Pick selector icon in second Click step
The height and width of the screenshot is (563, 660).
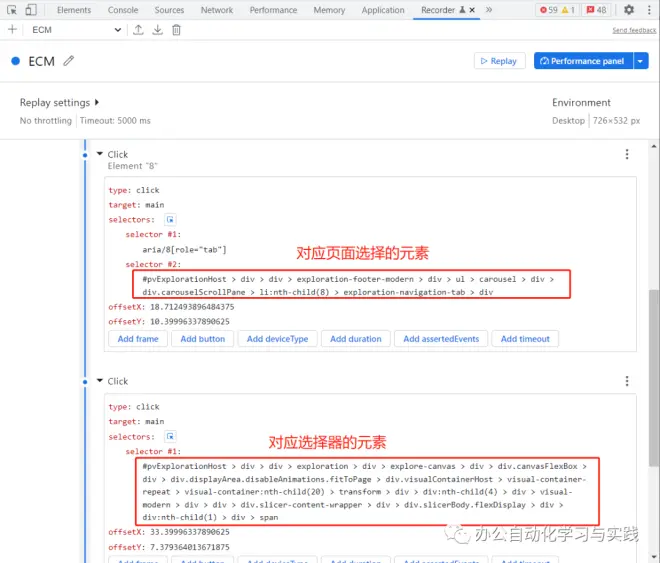(x=170, y=436)
